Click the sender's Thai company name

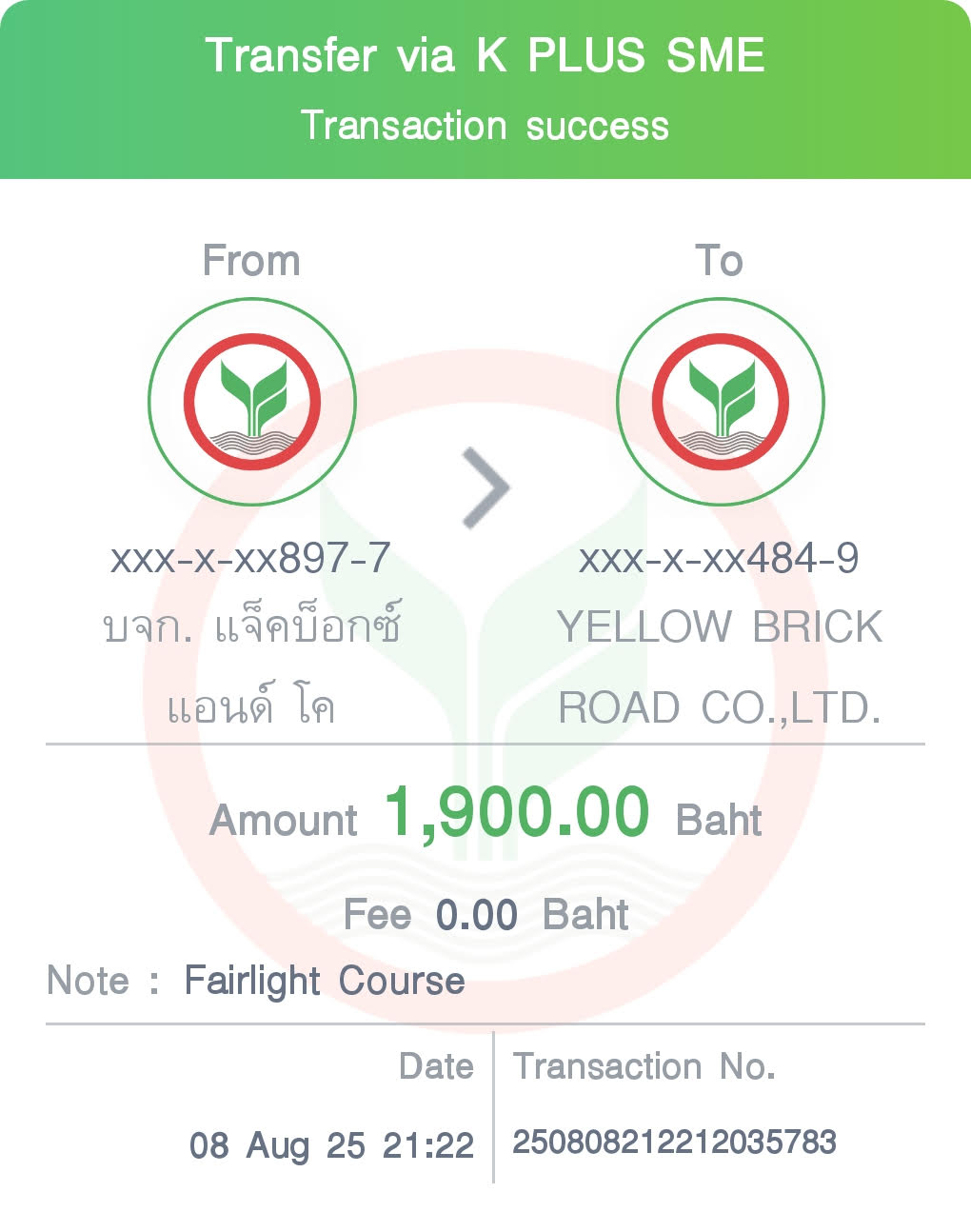point(251,666)
